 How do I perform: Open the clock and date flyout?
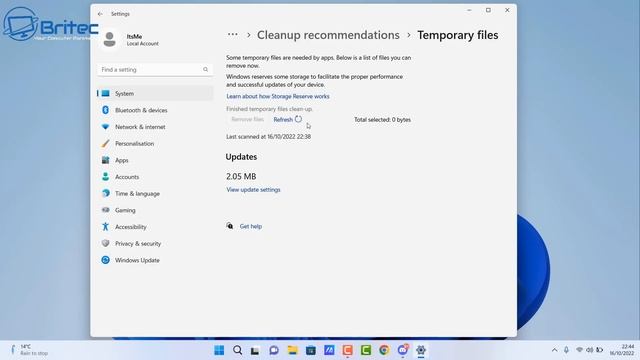622,350
